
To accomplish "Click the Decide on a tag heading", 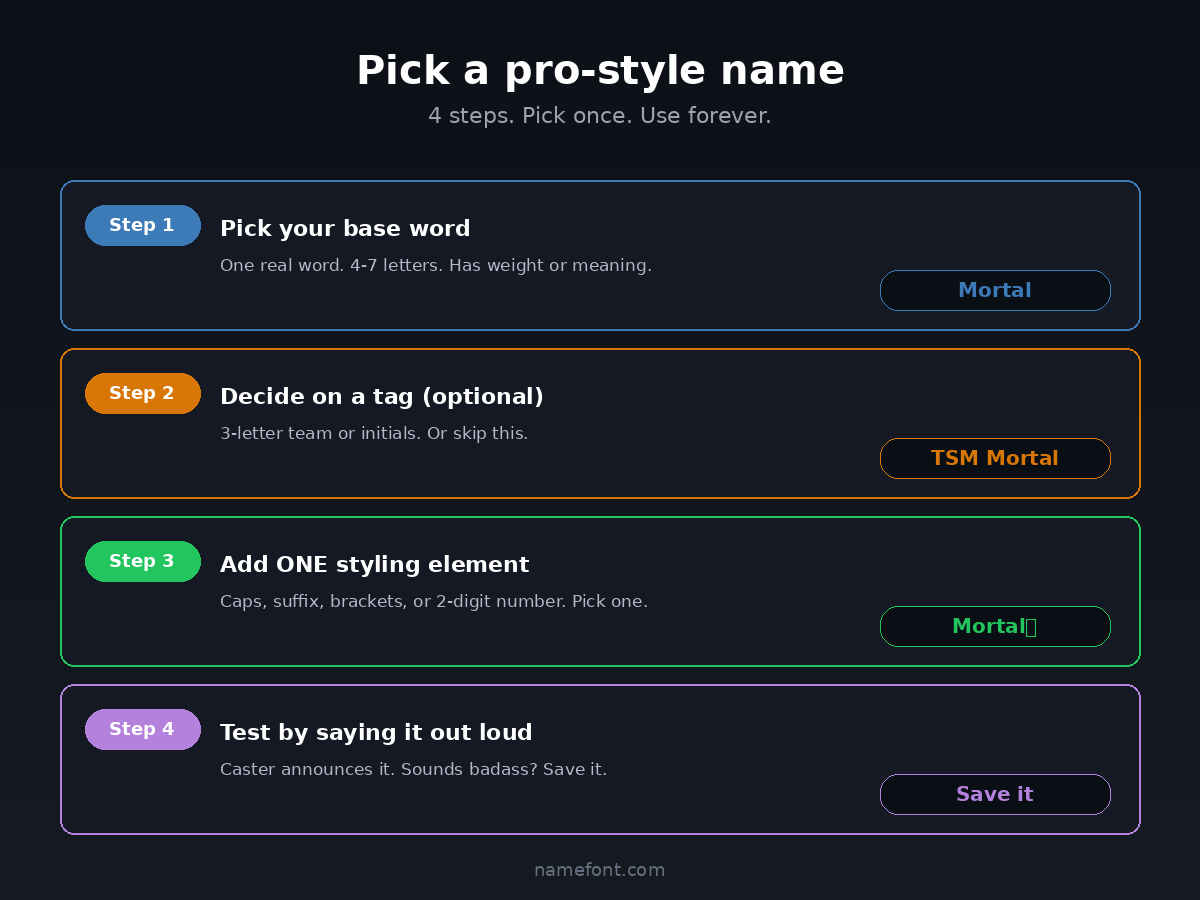I will click(x=381, y=397).
